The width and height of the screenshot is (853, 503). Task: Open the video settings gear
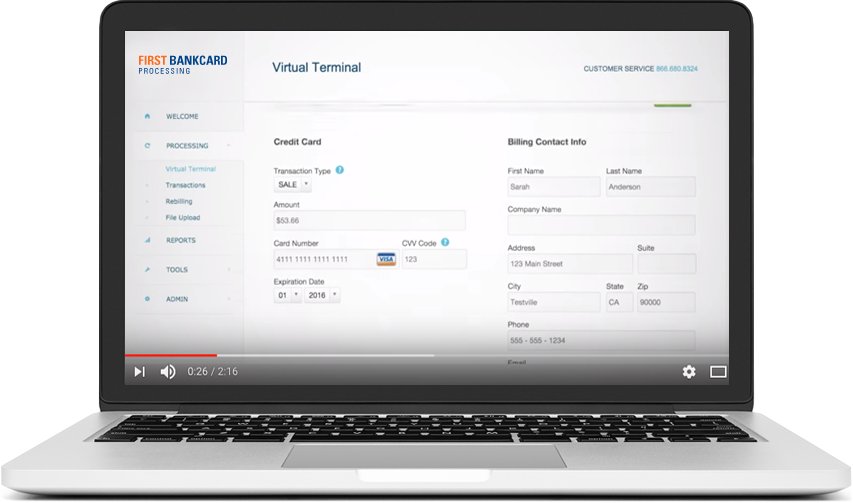(x=689, y=372)
